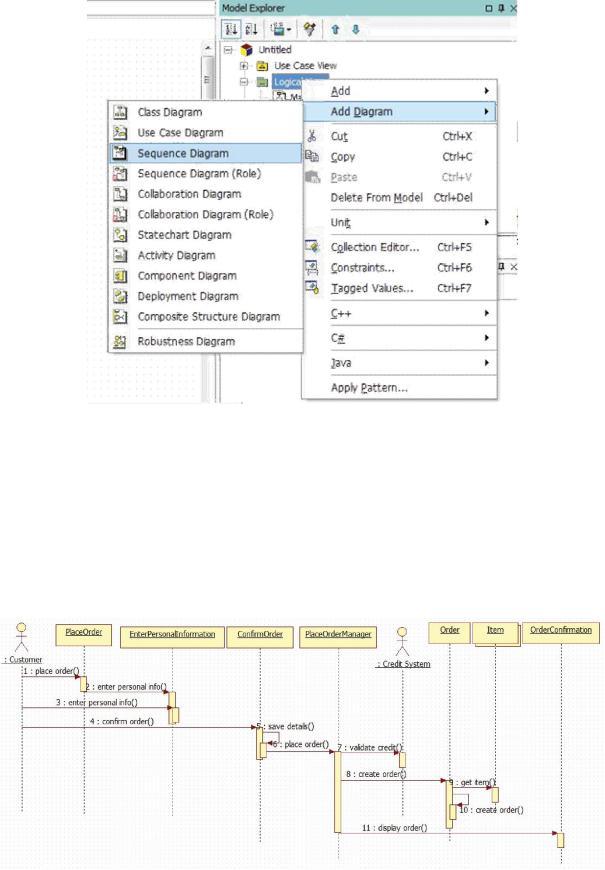
Task: Open Collection Editor from the context menu
Action: point(400,247)
